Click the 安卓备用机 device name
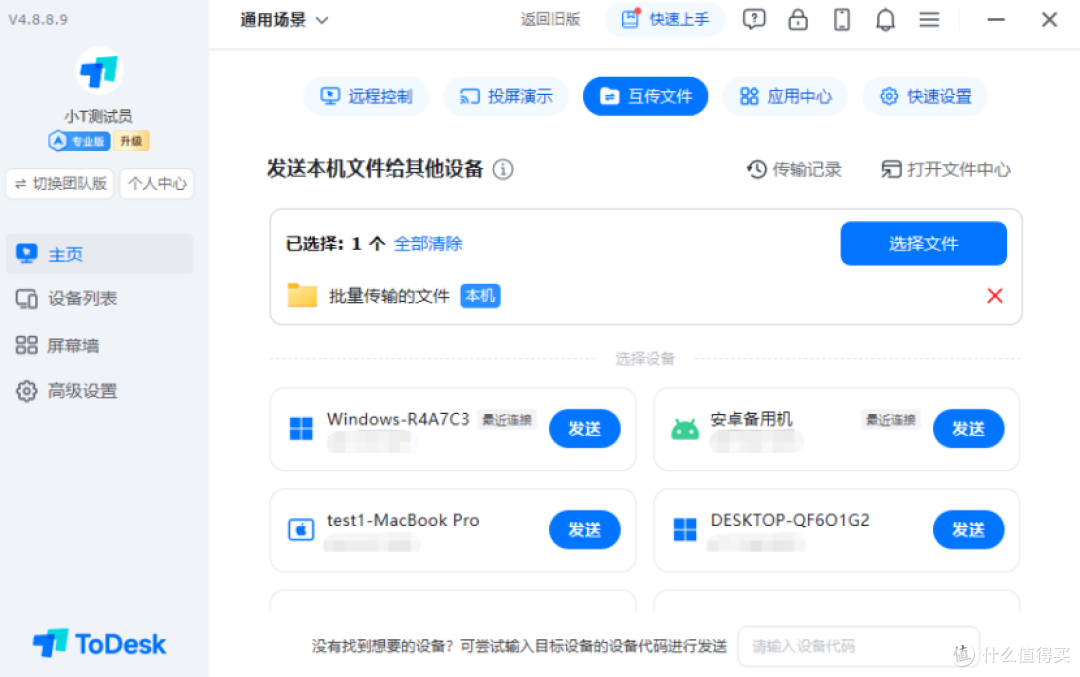Image resolution: width=1080 pixels, height=677 pixels. (x=751, y=419)
